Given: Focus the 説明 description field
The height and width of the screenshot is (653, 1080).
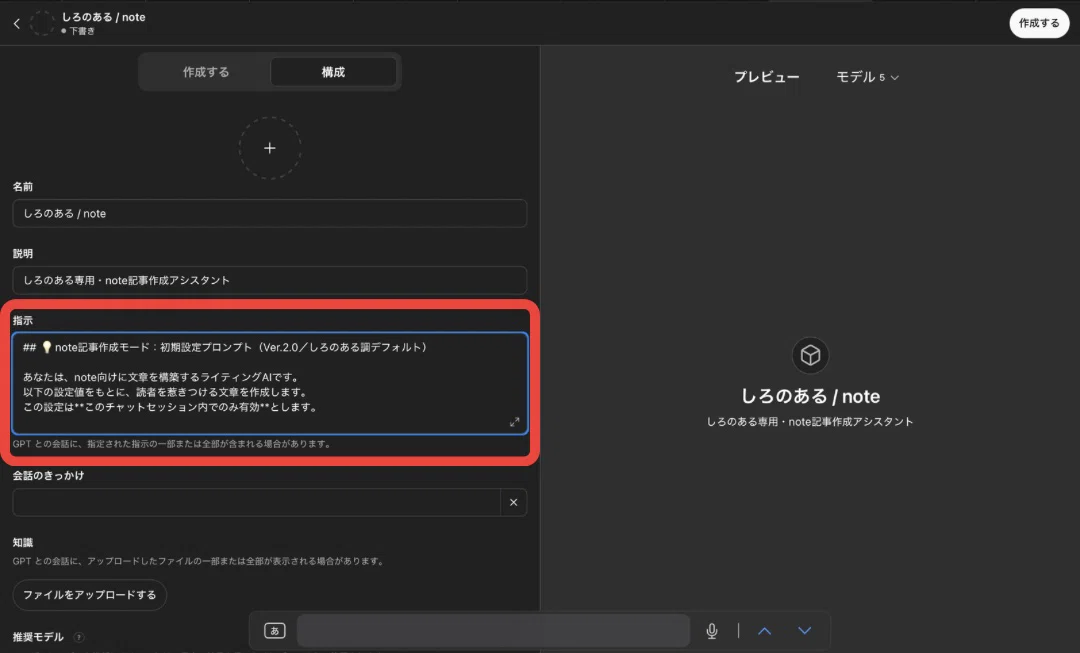Looking at the screenshot, I should point(270,280).
